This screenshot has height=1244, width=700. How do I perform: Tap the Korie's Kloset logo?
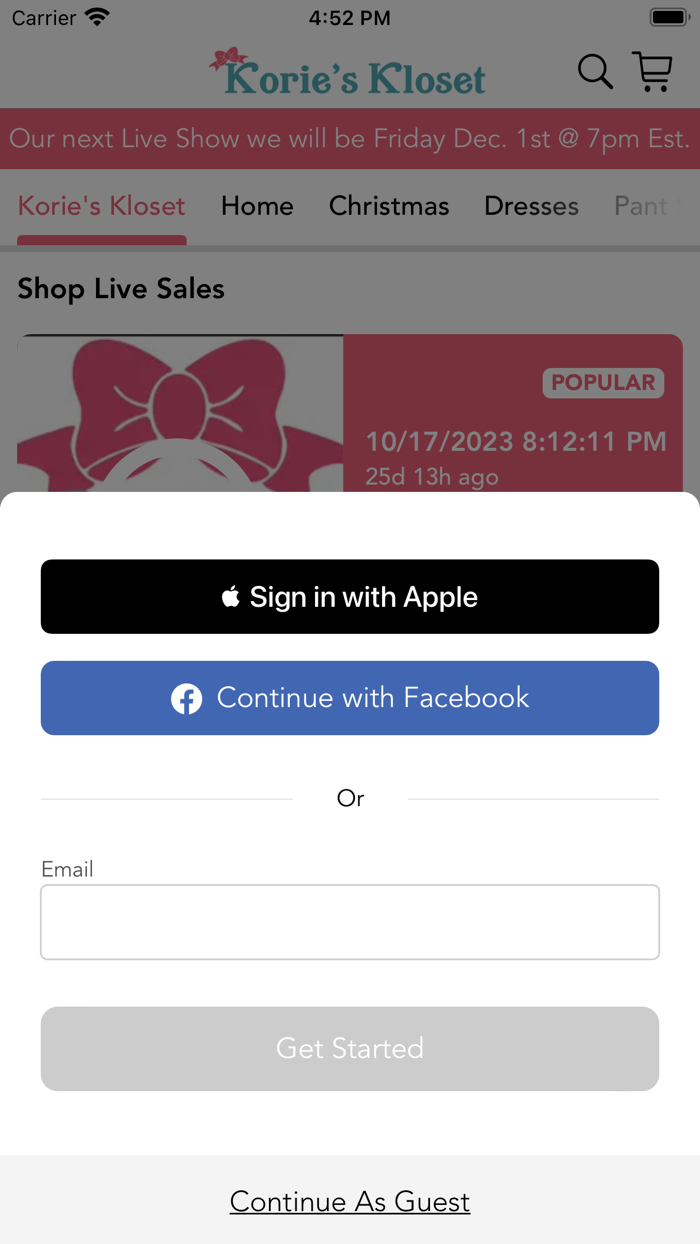click(x=347, y=73)
